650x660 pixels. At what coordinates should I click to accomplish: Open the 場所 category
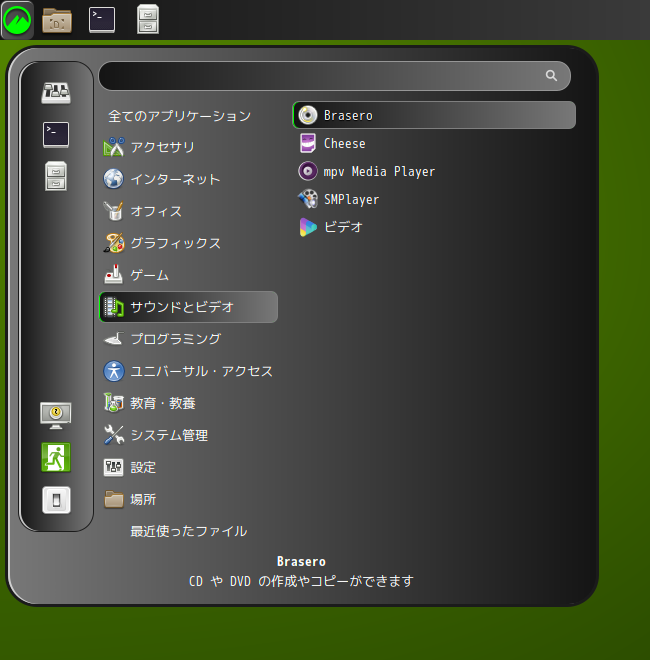(189, 500)
